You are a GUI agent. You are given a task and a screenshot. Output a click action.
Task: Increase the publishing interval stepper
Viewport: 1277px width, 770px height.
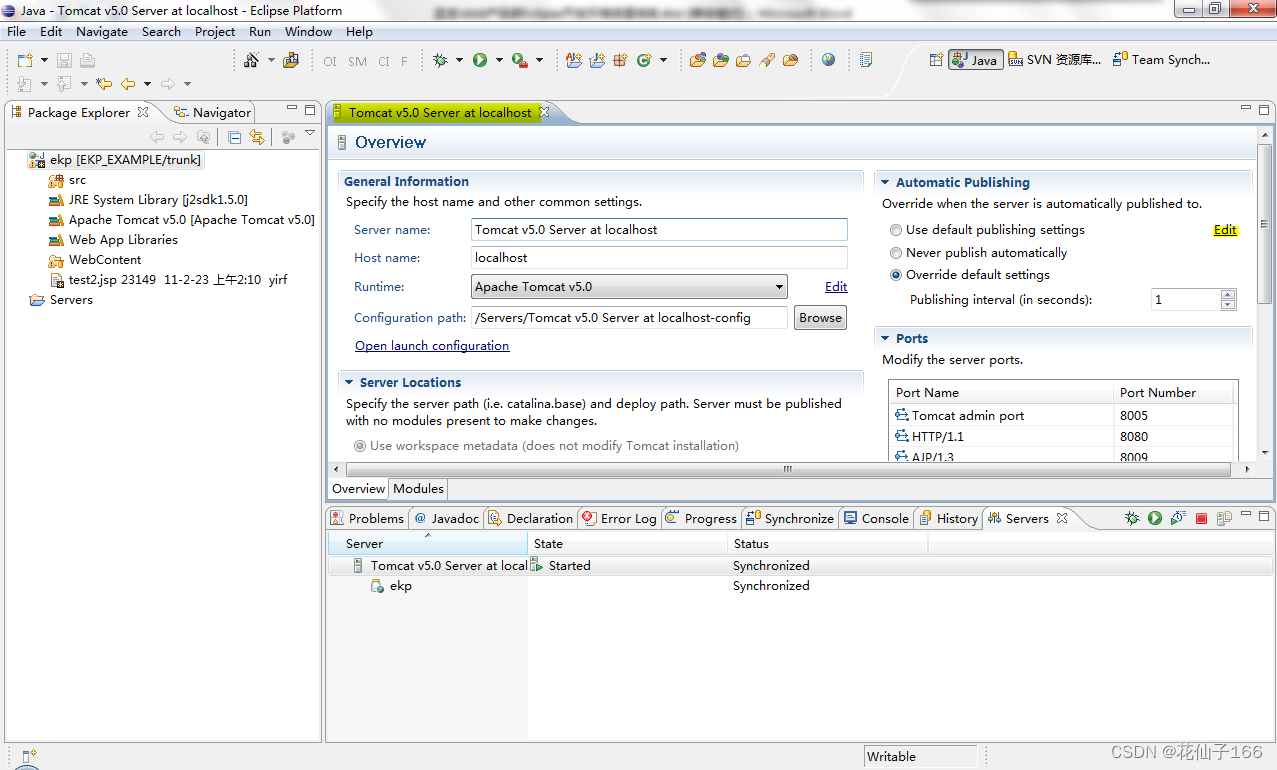(1228, 294)
